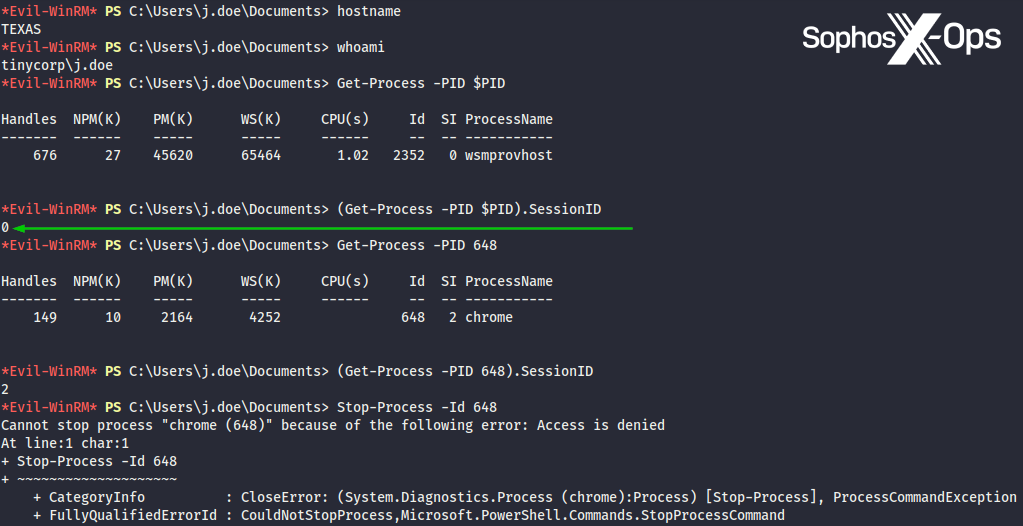Click the CPU(s) value 1.02
Viewport: 1023px width, 526px height.
tap(353, 156)
